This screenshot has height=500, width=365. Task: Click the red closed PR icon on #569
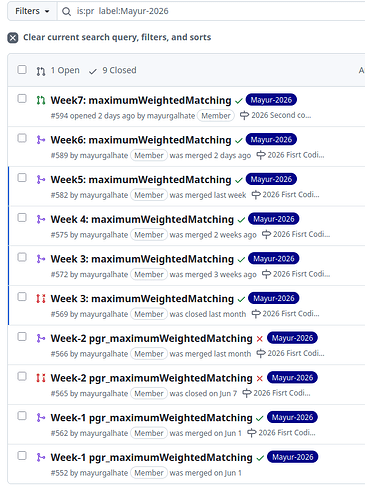41,298
